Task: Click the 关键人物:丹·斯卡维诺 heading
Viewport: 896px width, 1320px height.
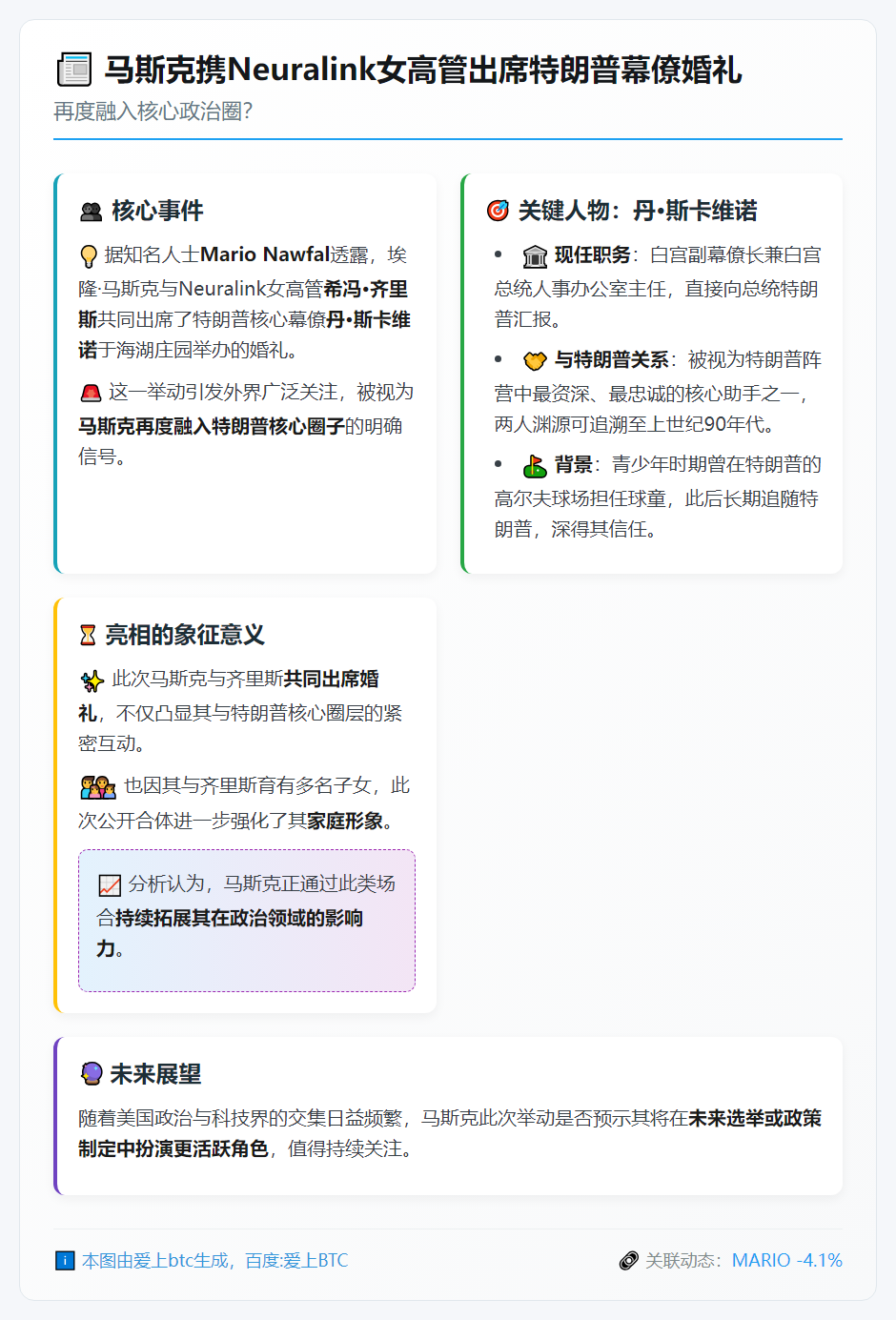Action: [638, 211]
